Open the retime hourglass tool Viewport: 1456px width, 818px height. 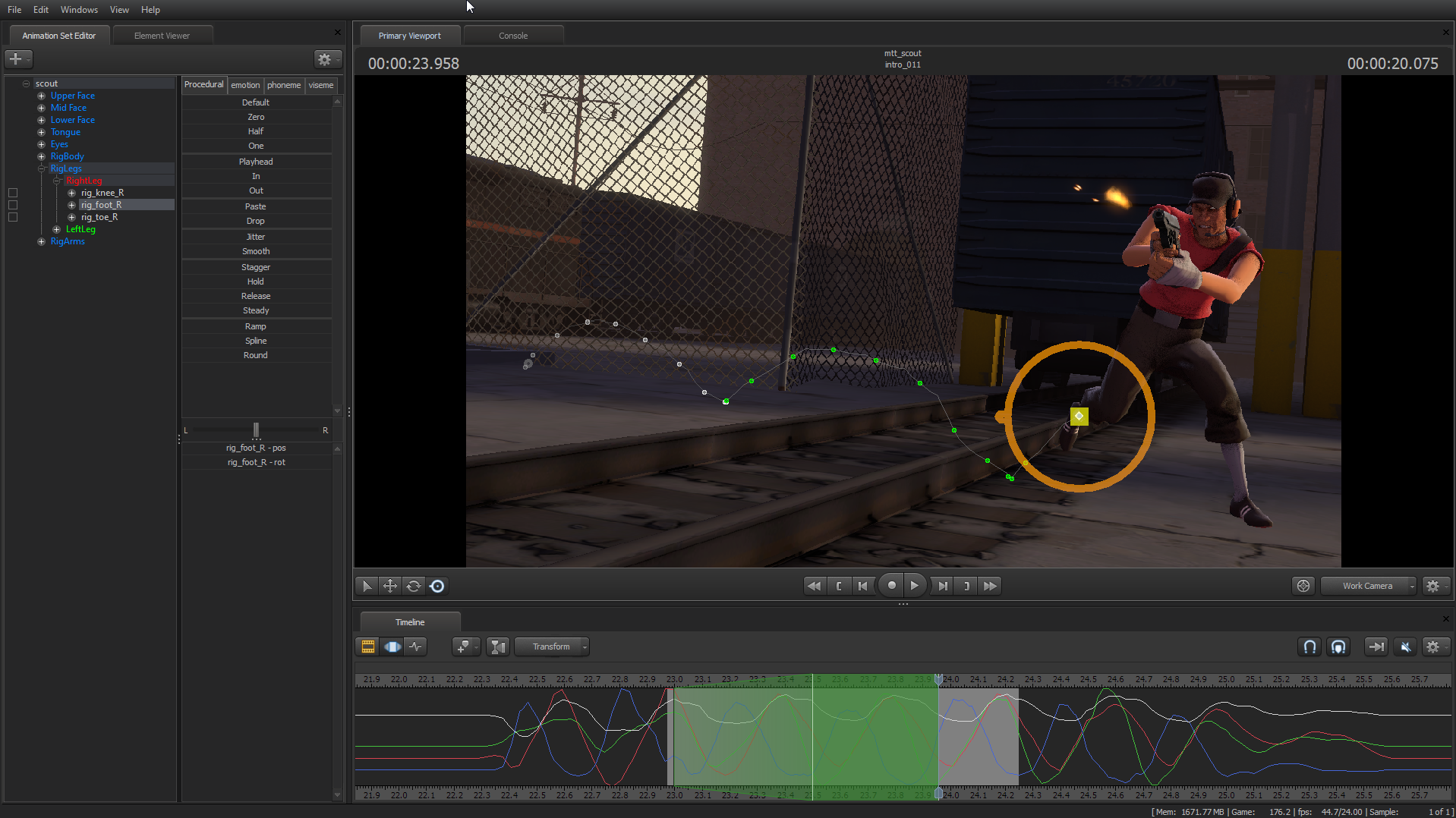click(x=498, y=646)
